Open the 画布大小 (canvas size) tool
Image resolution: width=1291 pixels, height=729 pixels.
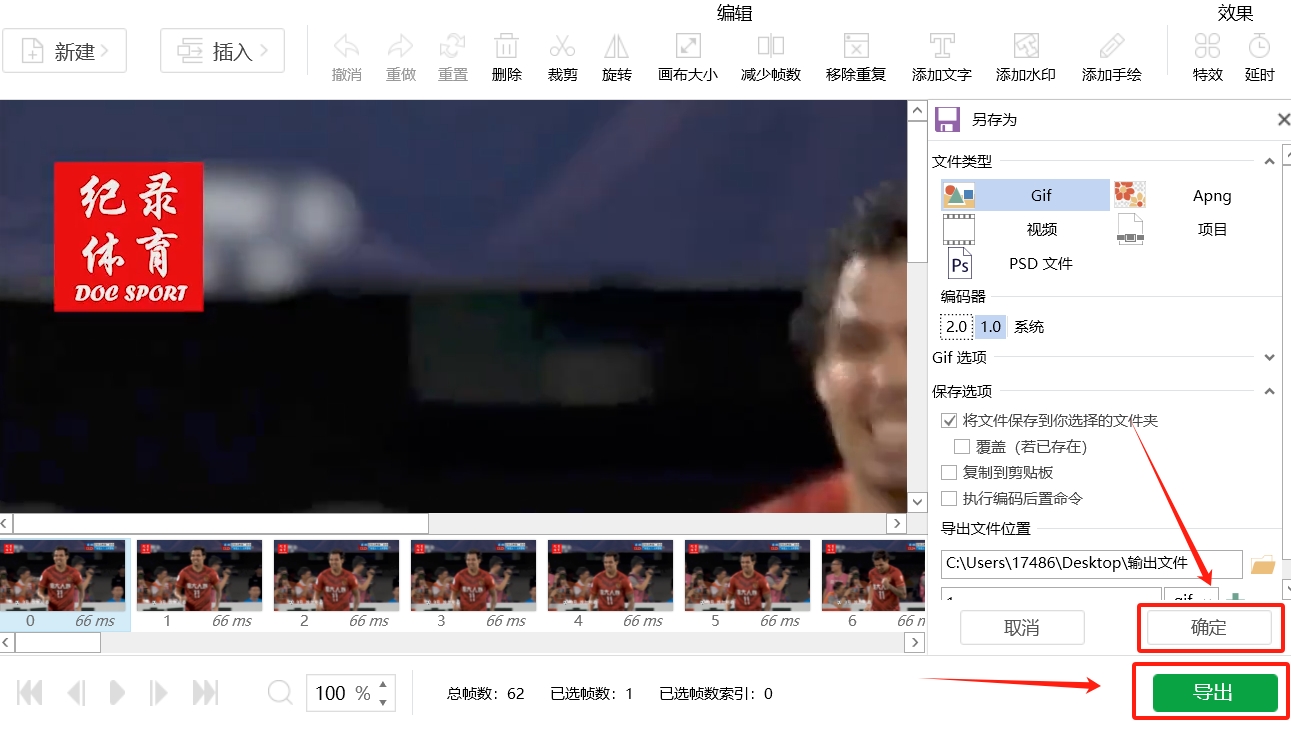point(688,46)
